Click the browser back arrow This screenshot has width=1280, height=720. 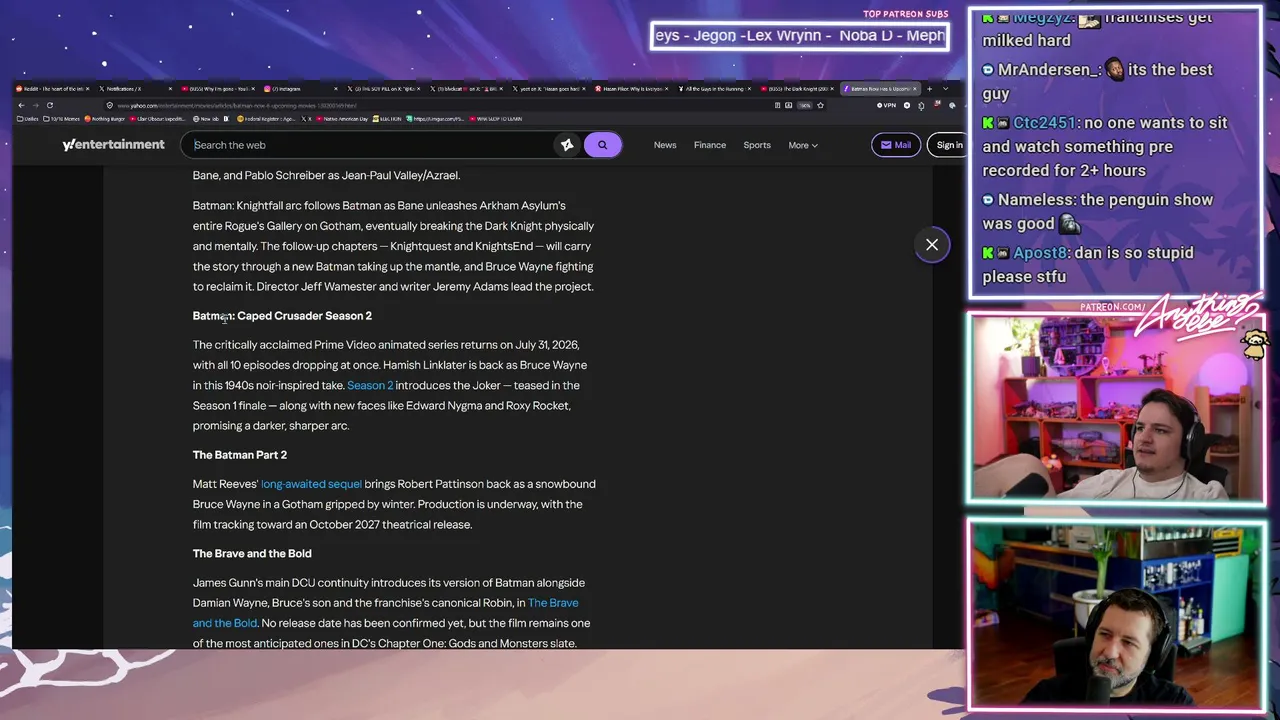(21, 105)
